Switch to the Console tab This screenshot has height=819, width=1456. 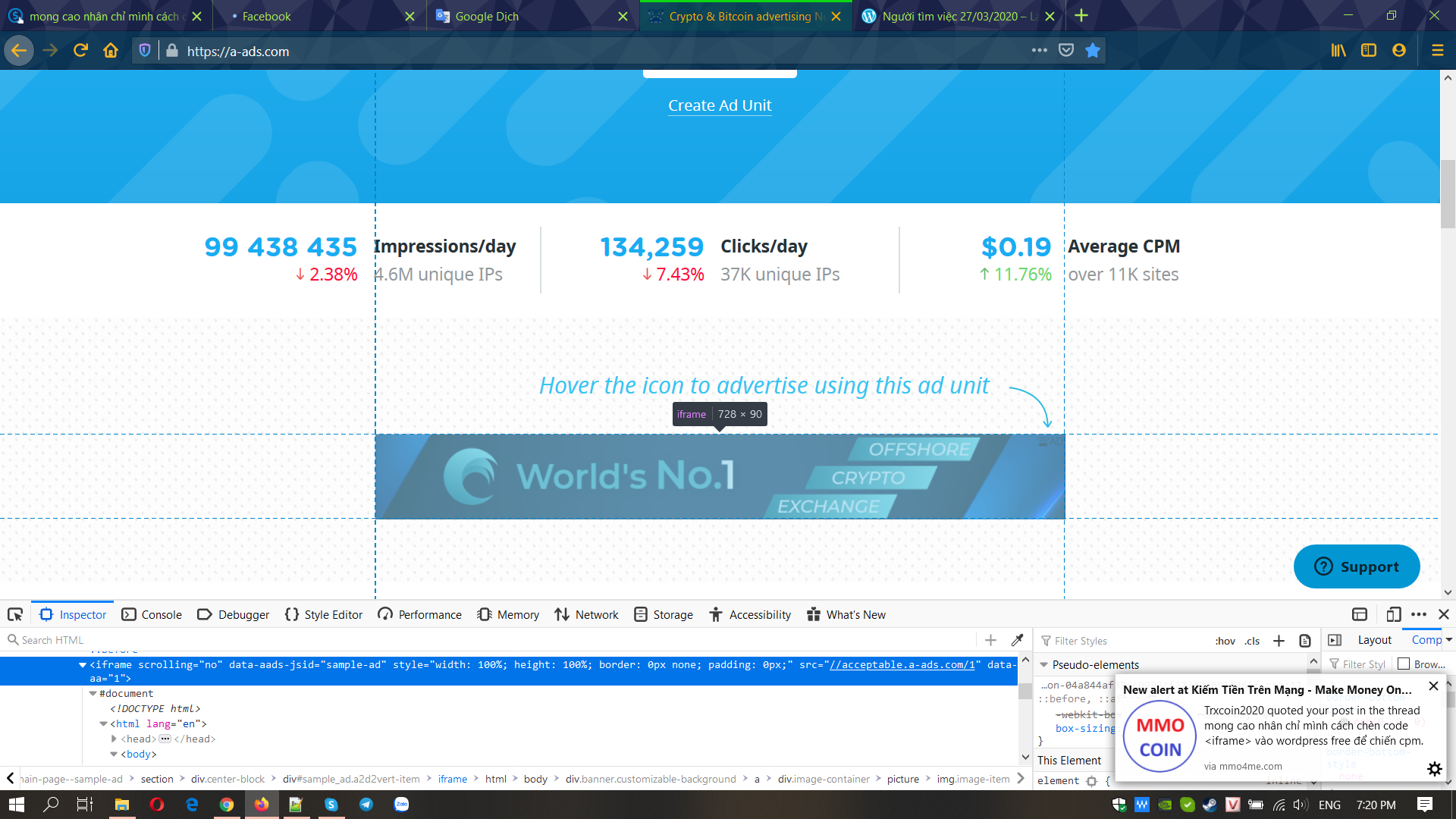pyautogui.click(x=152, y=614)
